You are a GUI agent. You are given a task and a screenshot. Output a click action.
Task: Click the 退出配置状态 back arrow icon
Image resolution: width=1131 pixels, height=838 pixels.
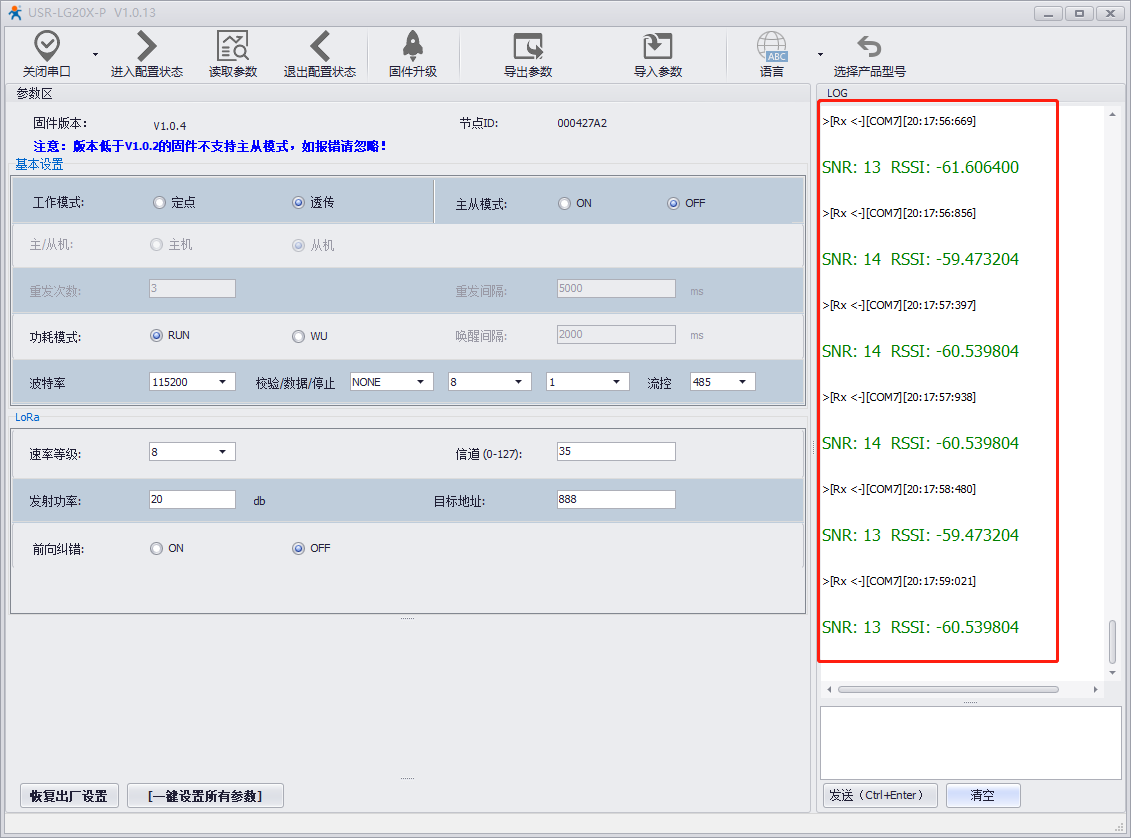coord(319,46)
